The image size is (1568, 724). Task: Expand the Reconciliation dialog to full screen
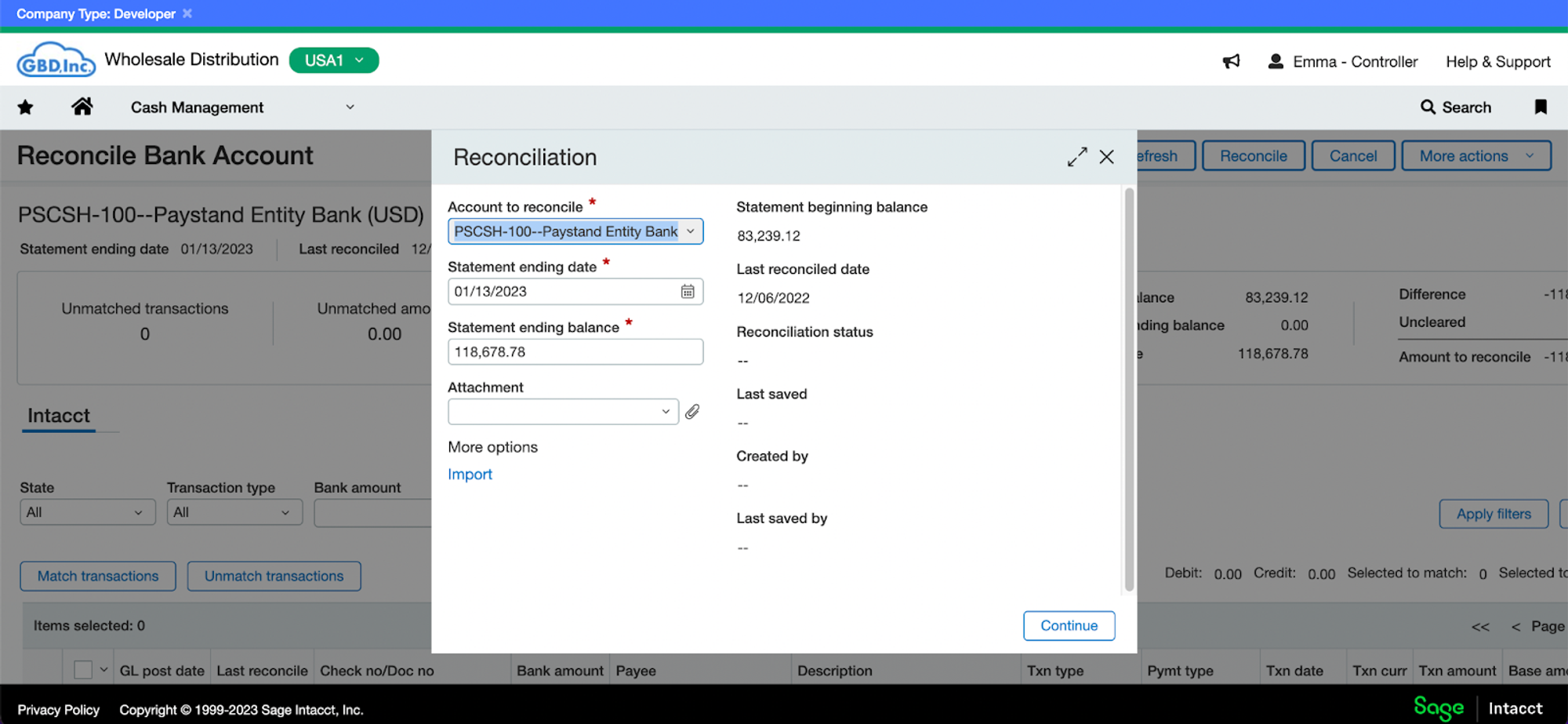tap(1078, 156)
